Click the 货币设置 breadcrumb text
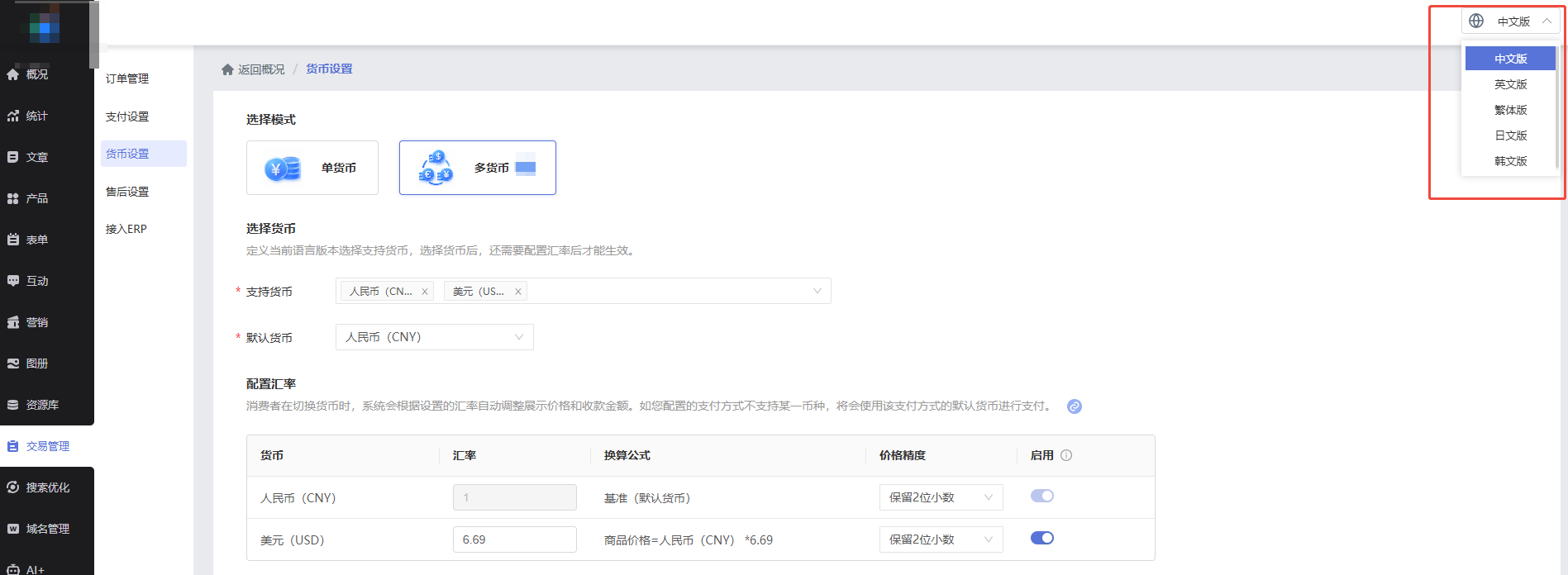 [329, 69]
